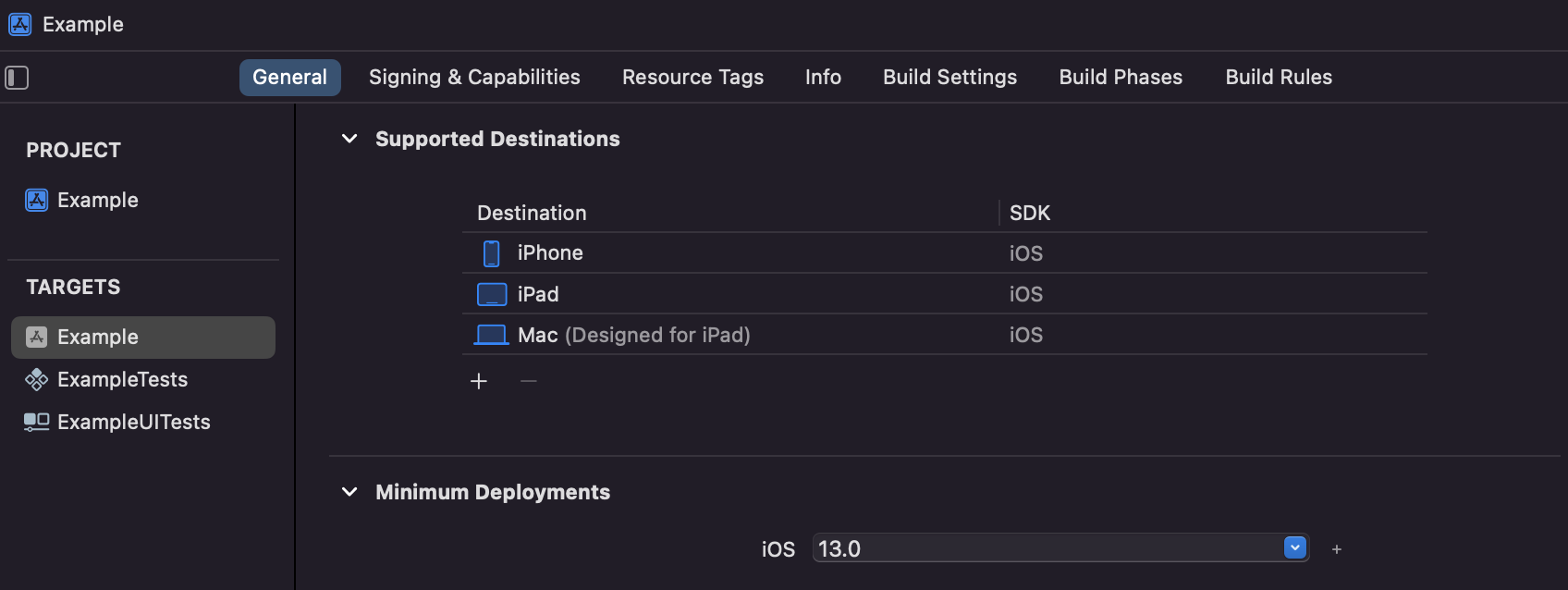Image resolution: width=1568 pixels, height=590 pixels.
Task: Collapse the Supported Destinations section
Action: click(x=349, y=139)
